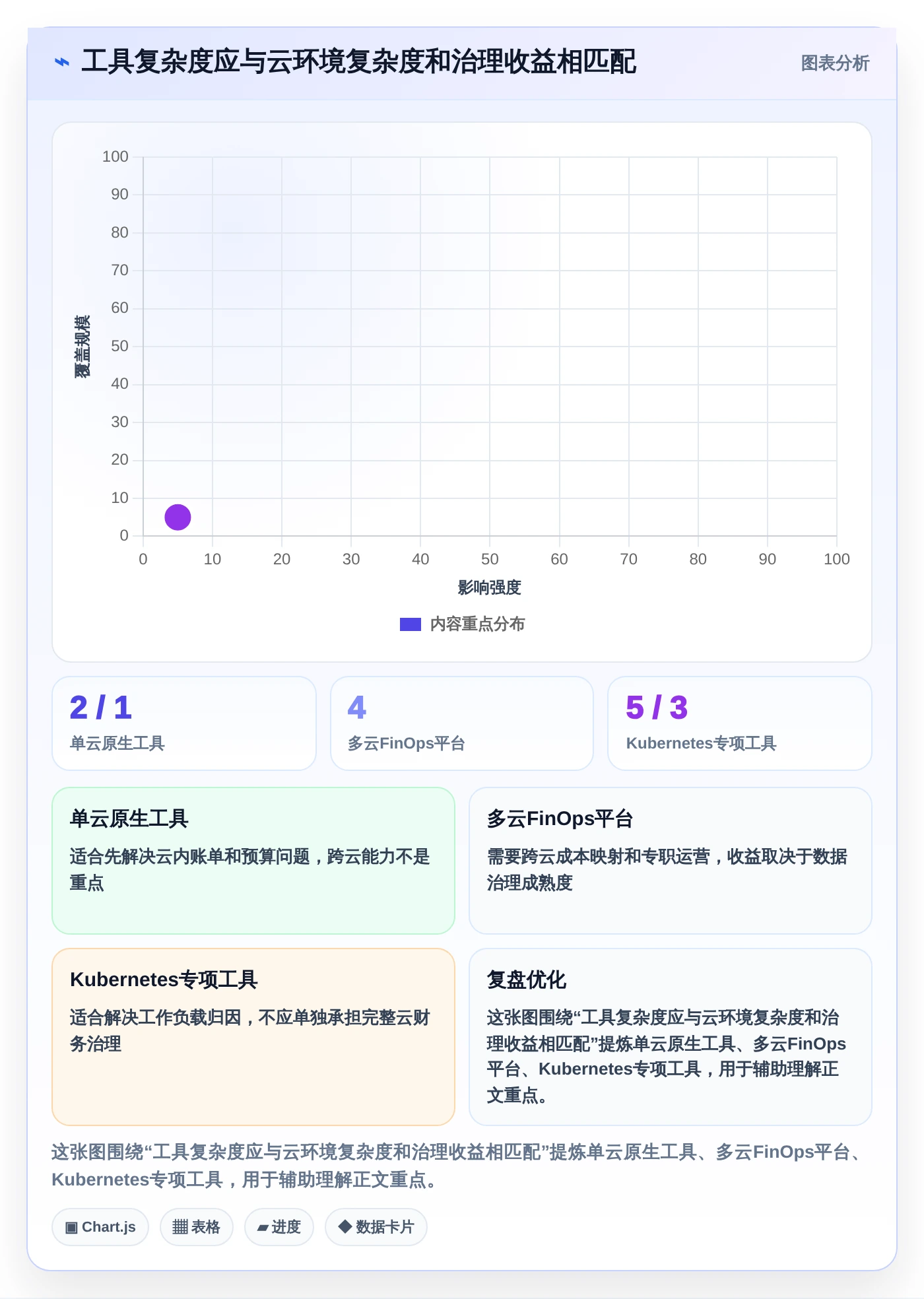Image resolution: width=924 pixels, height=1299 pixels.
Task: Click the grid icon in 表格 chip
Action: pos(180,1228)
